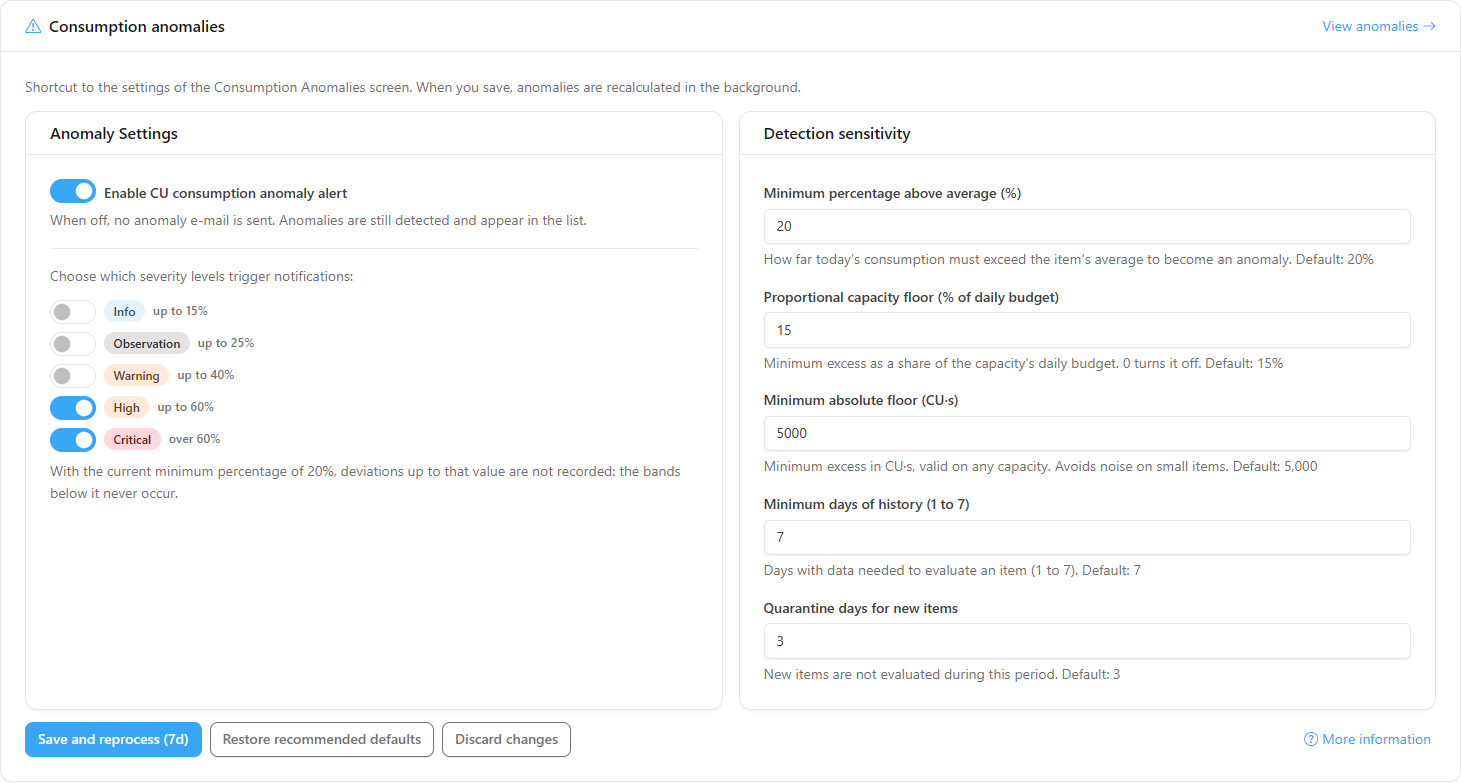Enable notifications for Info severity

coord(73,312)
